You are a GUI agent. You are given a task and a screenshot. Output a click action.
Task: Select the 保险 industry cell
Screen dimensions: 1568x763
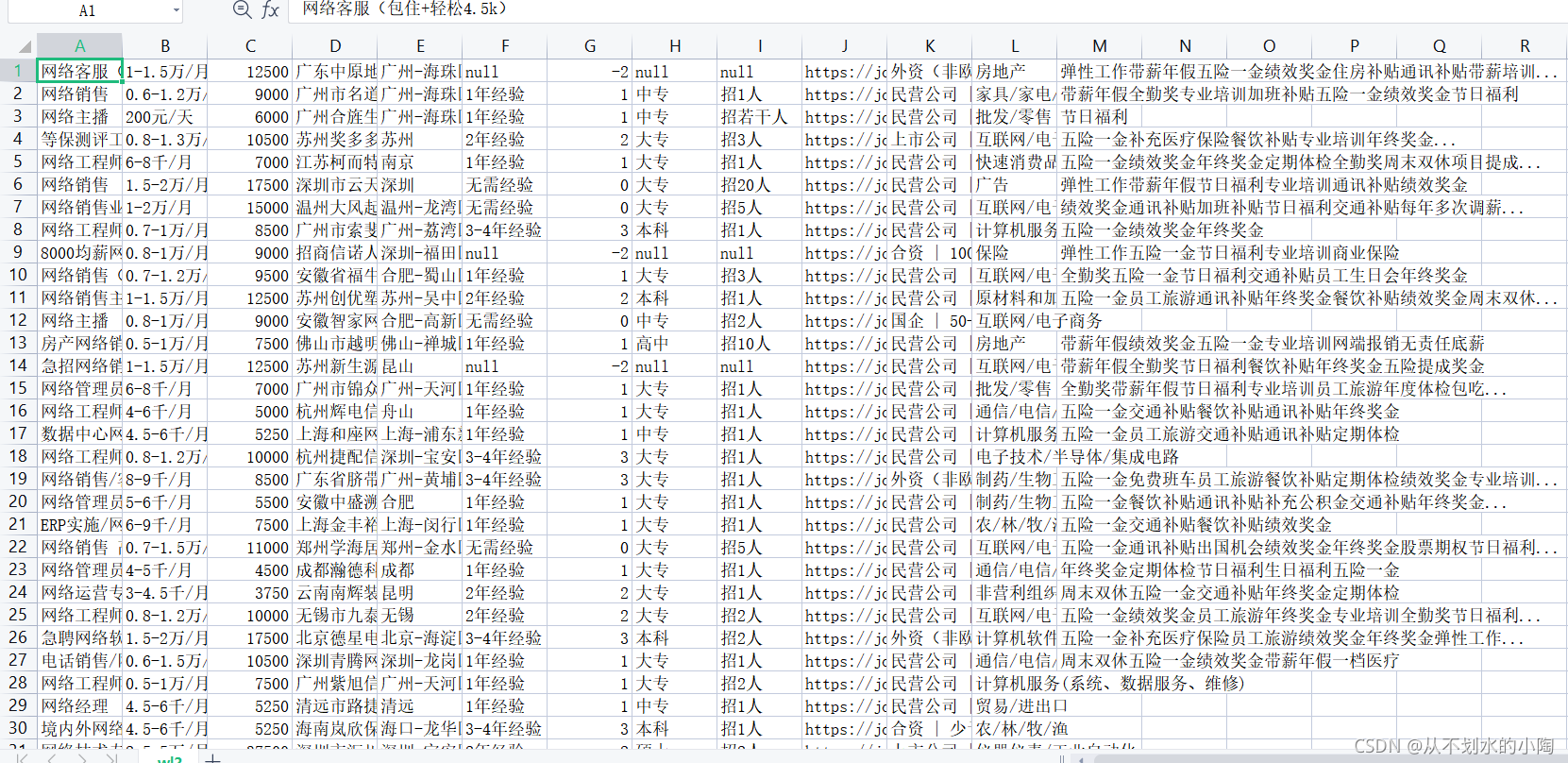(x=1015, y=252)
